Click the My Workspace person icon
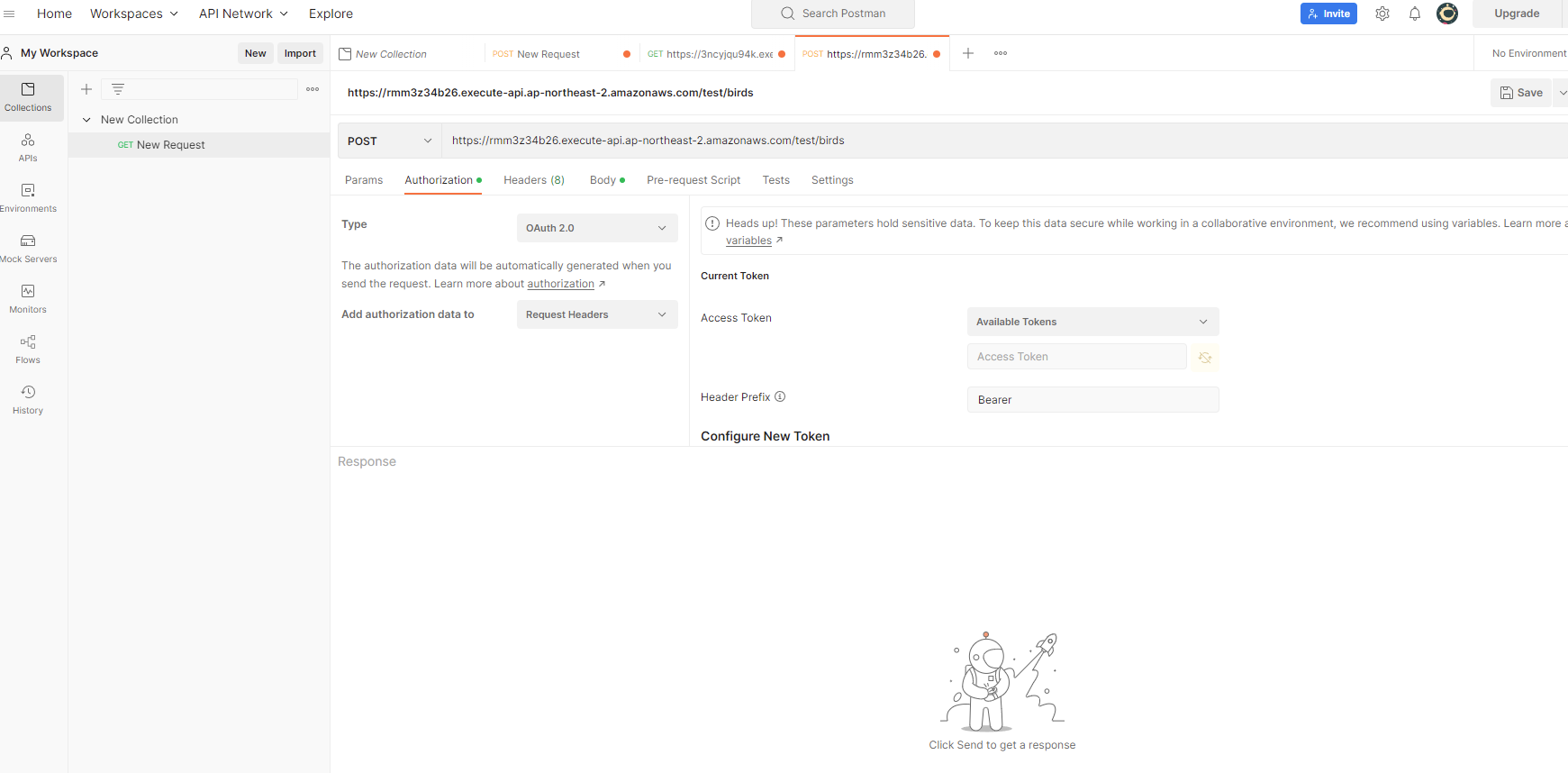1568x773 pixels. point(7,53)
